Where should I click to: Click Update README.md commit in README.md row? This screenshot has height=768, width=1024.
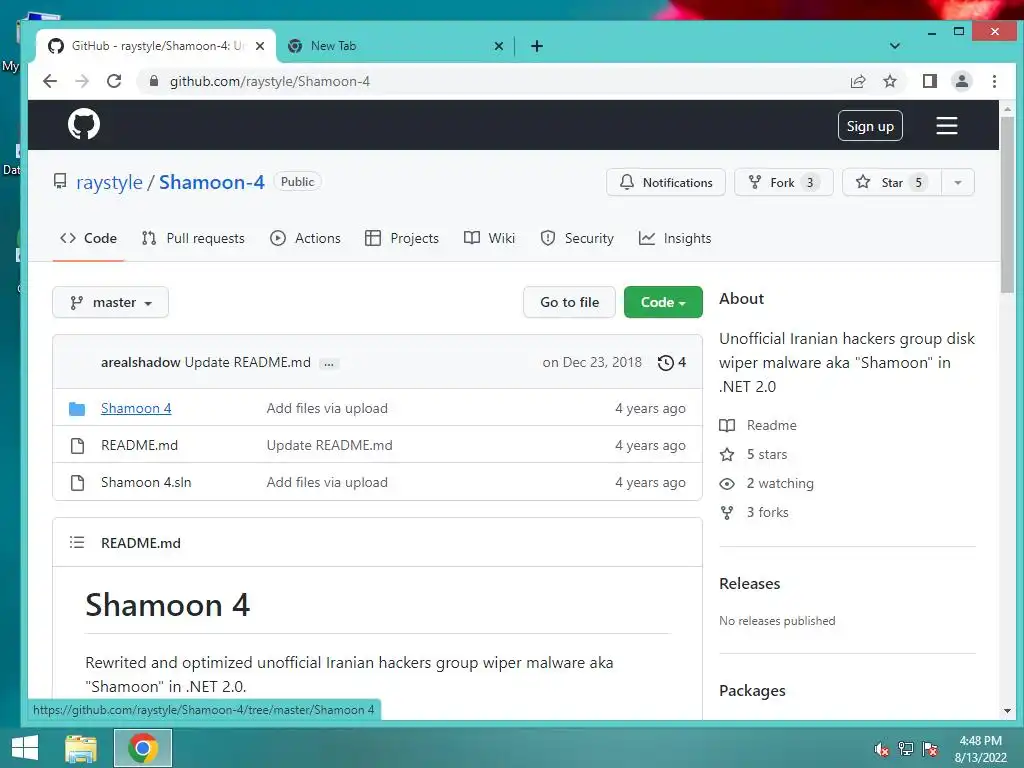329,445
